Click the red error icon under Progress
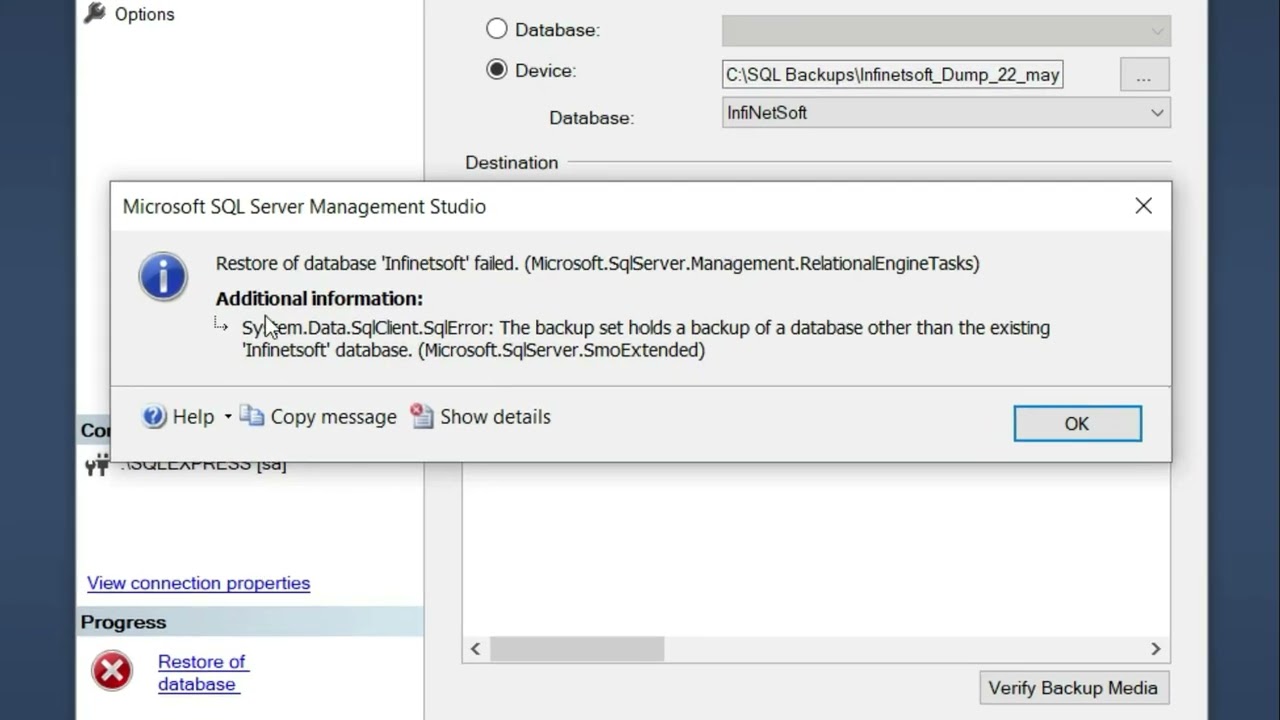1280x720 pixels. point(112,671)
